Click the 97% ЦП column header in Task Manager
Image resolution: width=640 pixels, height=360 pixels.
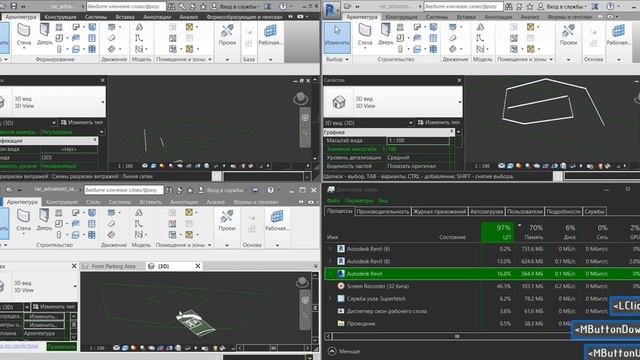pyautogui.click(x=498, y=232)
